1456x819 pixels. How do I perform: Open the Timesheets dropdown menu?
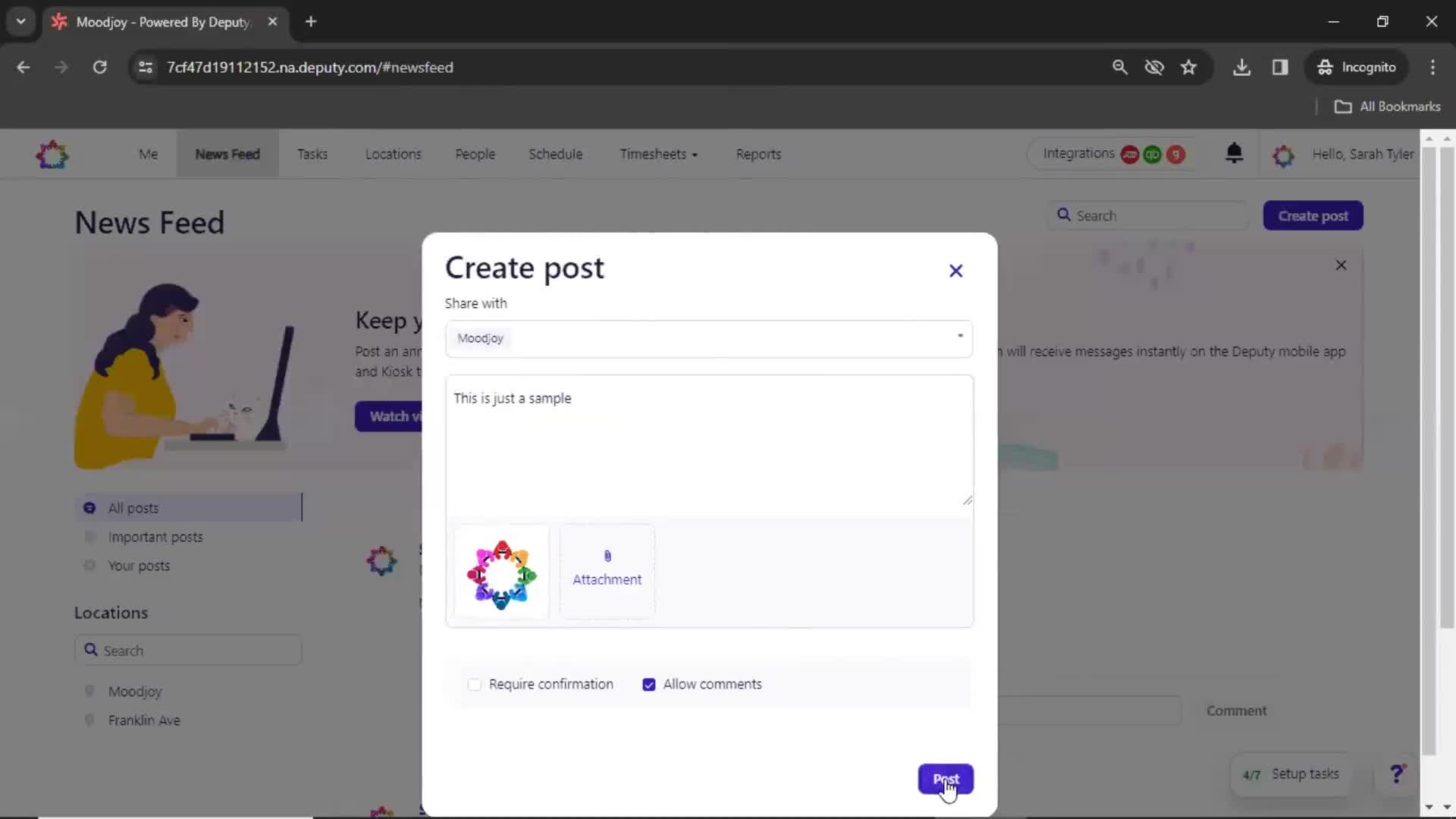657,154
